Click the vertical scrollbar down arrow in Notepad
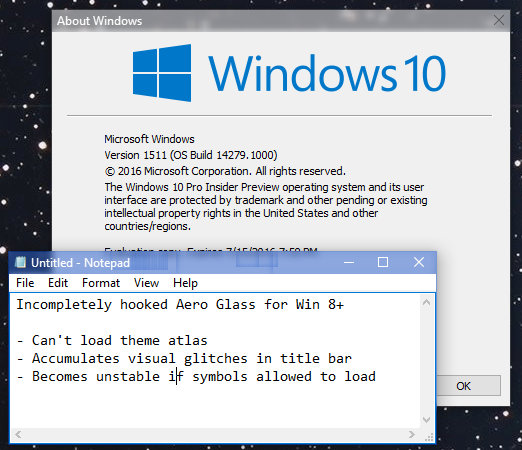The height and width of the screenshot is (450, 522). tap(426, 419)
